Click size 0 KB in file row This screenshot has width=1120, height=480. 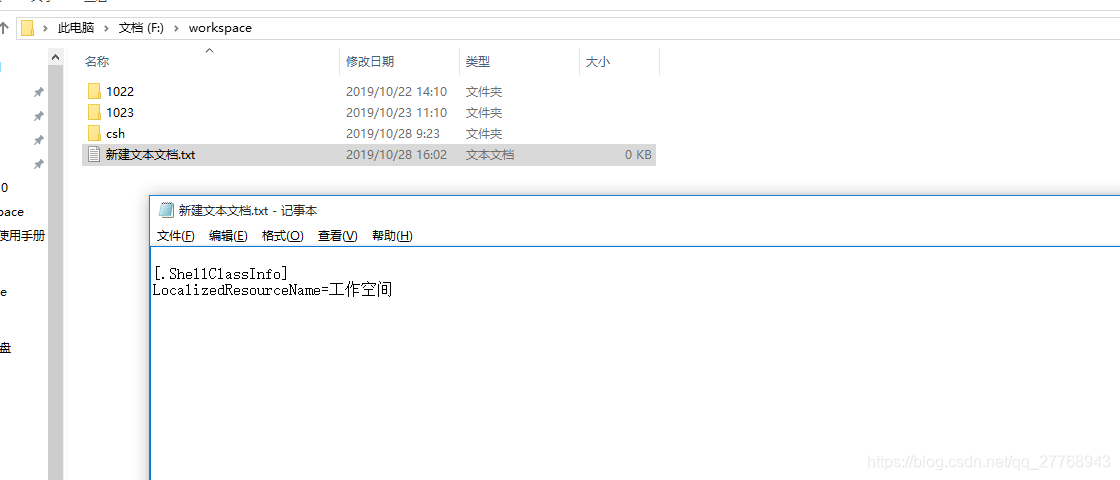[638, 154]
